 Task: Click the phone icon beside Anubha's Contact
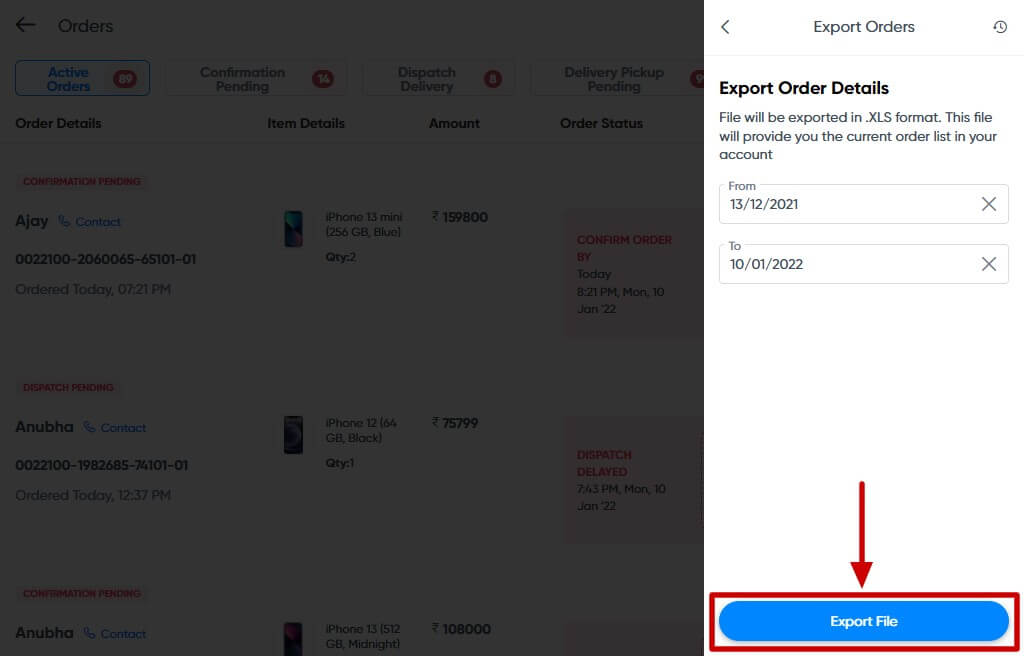pos(88,427)
